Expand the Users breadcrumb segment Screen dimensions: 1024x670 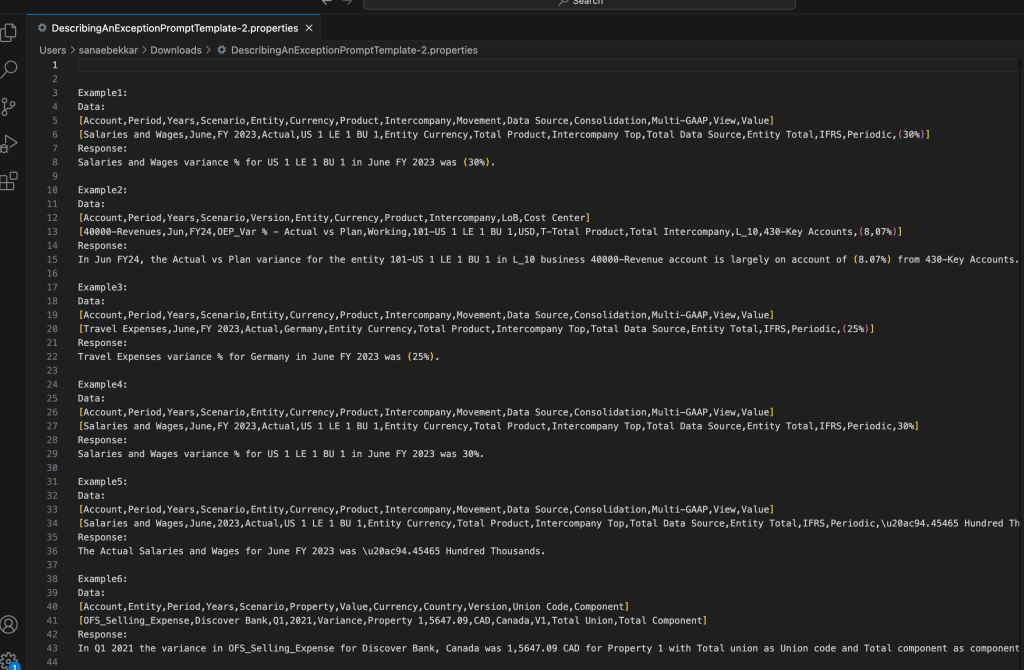click(53, 50)
